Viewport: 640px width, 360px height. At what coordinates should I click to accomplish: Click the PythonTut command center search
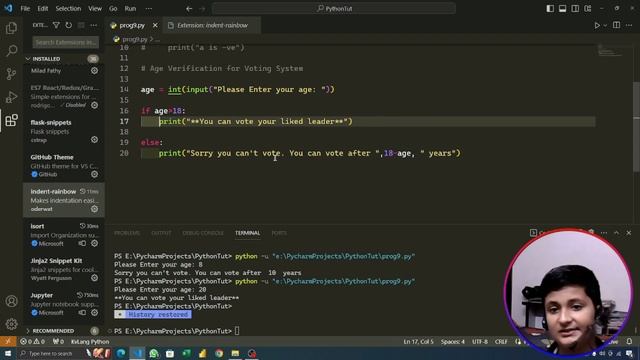click(334, 9)
